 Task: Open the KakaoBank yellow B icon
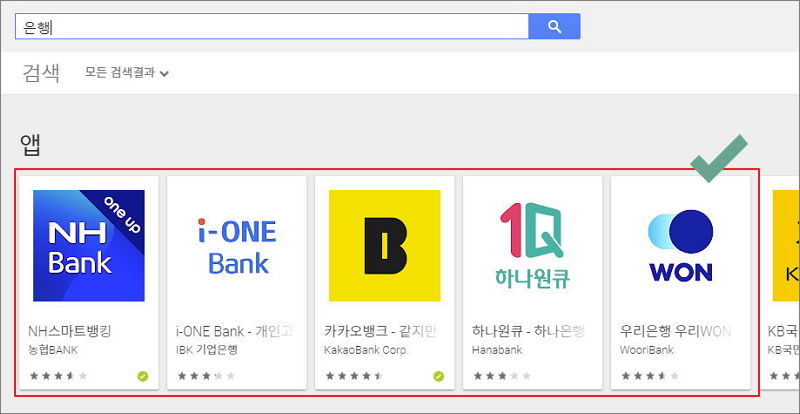tap(385, 246)
